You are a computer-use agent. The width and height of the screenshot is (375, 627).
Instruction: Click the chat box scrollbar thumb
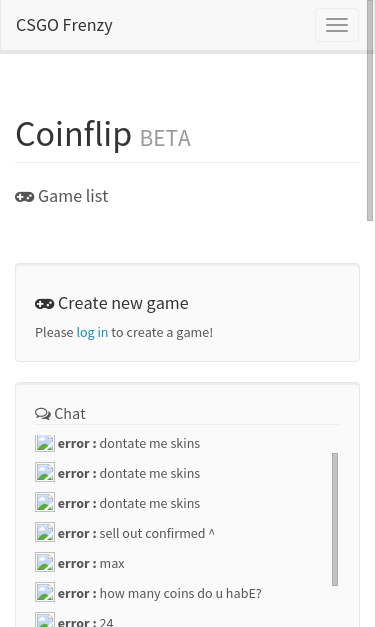point(335,519)
